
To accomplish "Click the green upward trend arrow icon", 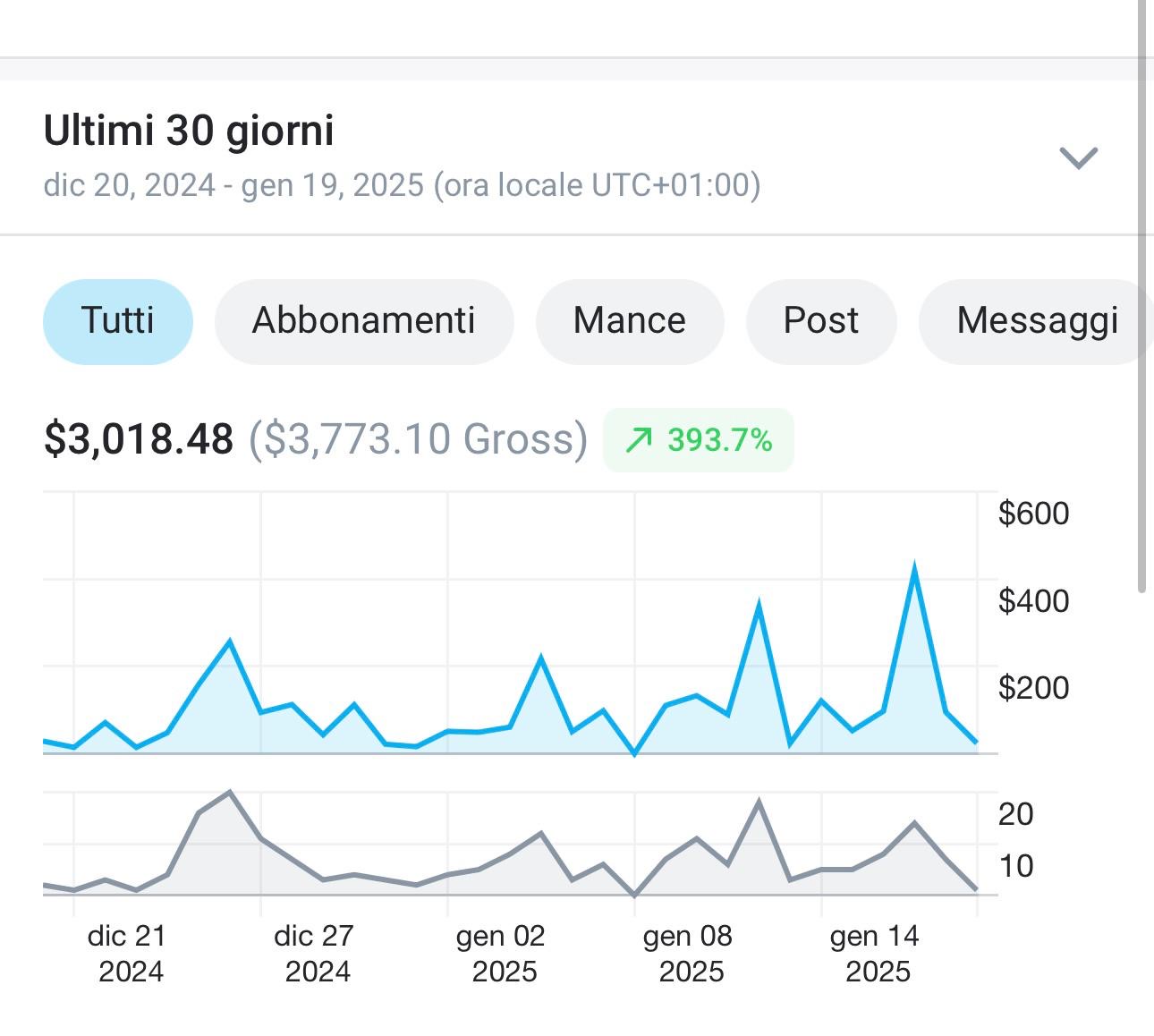I will (639, 440).
